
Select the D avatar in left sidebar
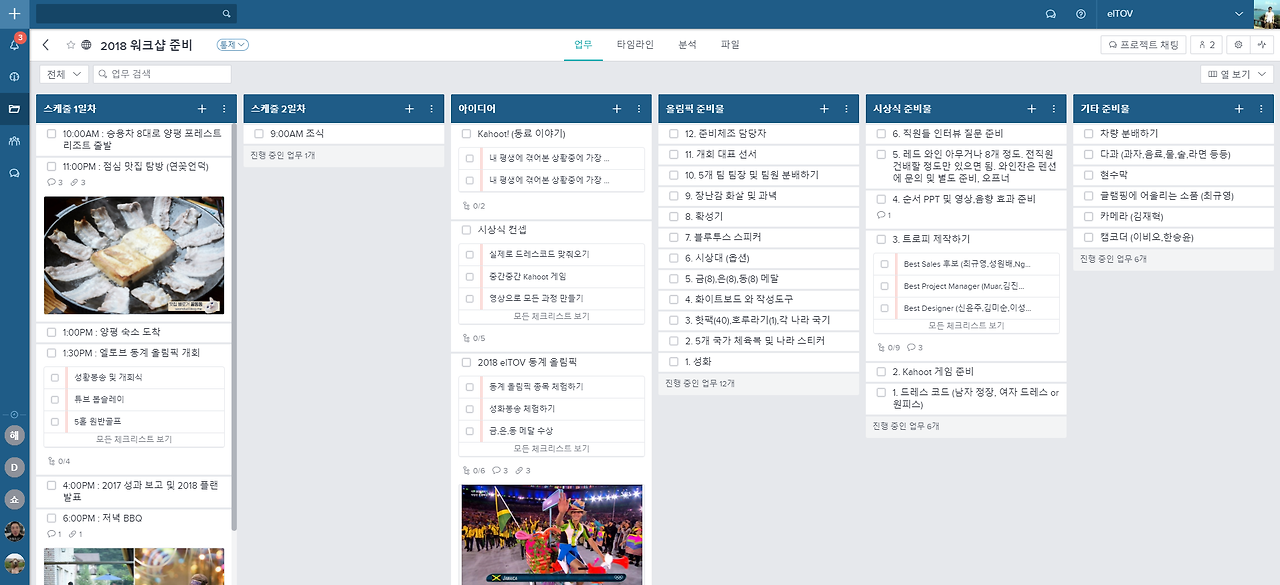14,467
